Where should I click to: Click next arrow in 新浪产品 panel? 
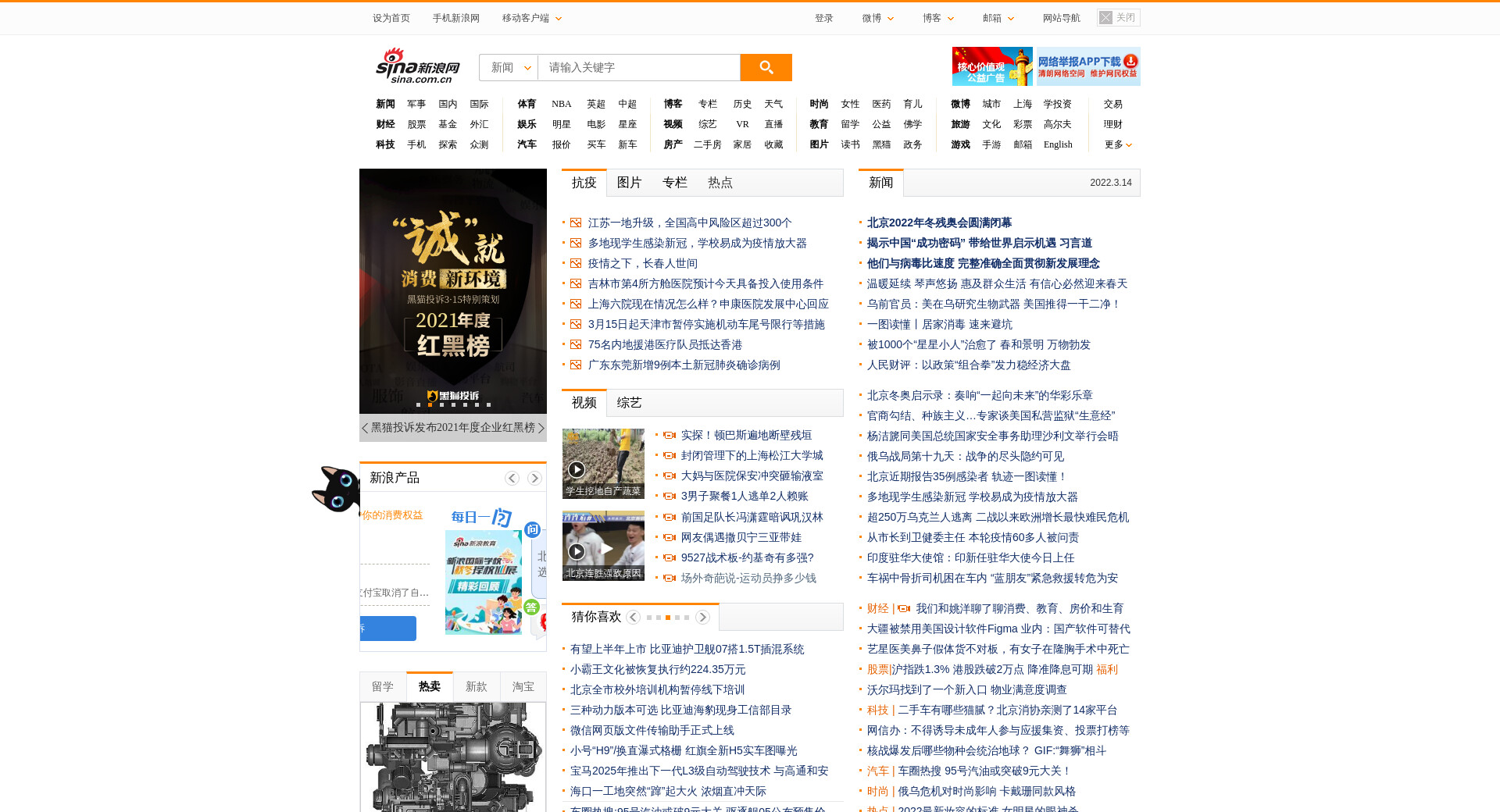pos(534,478)
